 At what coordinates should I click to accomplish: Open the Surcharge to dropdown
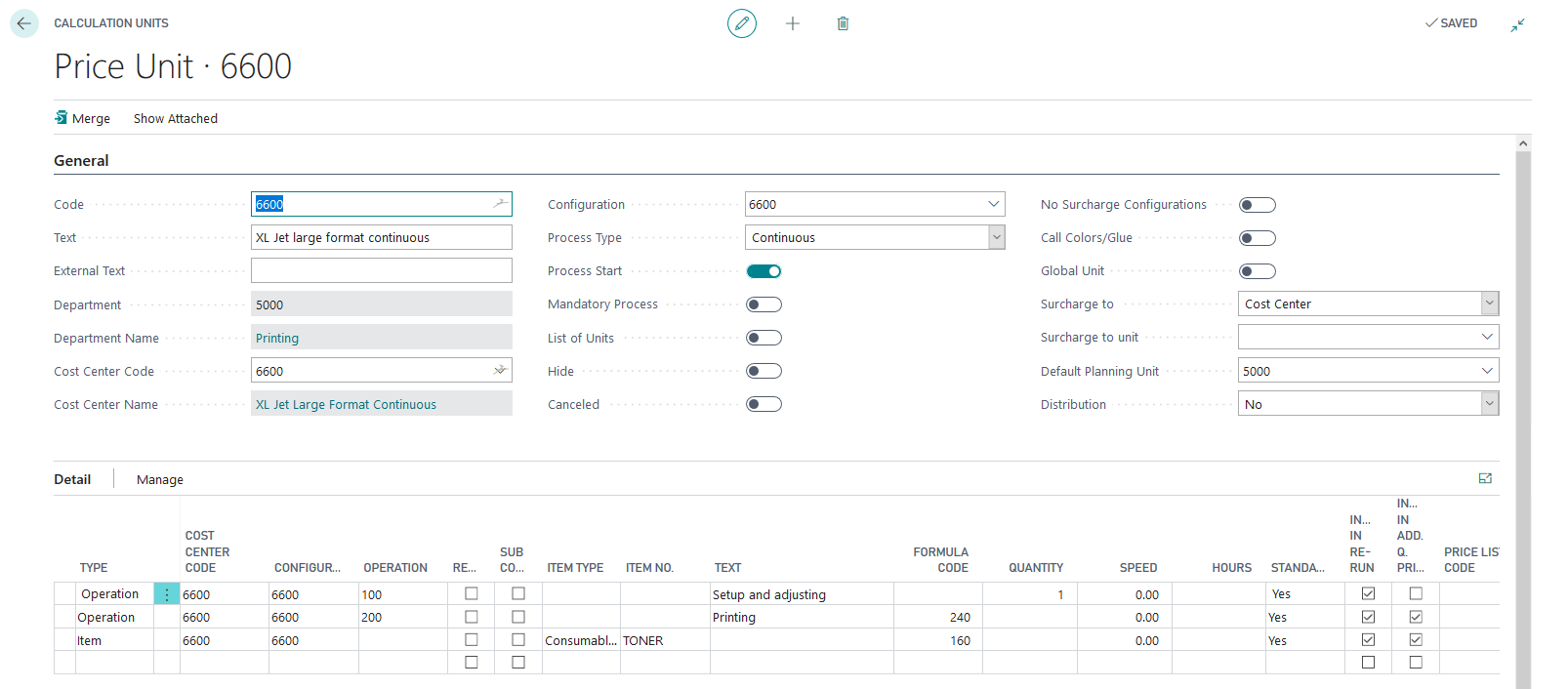pyautogui.click(x=1490, y=304)
